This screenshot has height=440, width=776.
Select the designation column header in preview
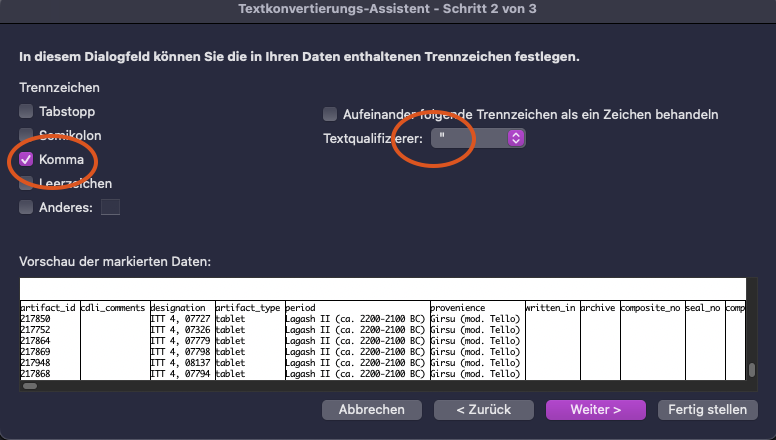178,308
